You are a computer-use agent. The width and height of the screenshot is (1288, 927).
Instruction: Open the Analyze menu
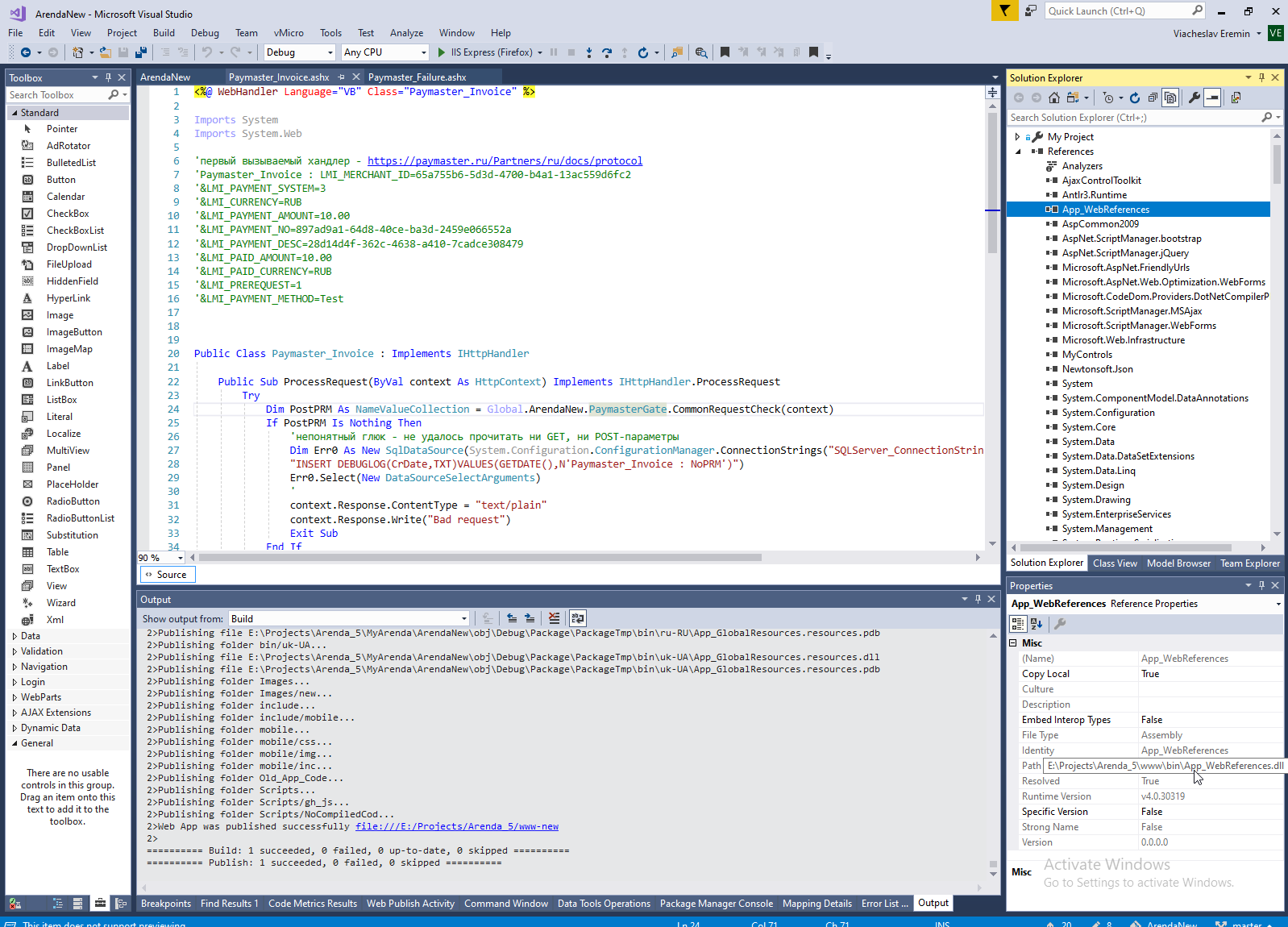click(x=406, y=33)
